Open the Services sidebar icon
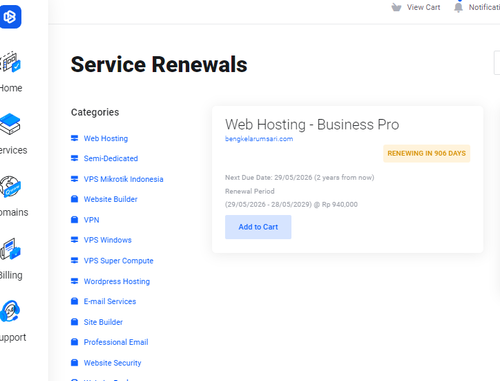The image size is (500, 381). click(10, 124)
